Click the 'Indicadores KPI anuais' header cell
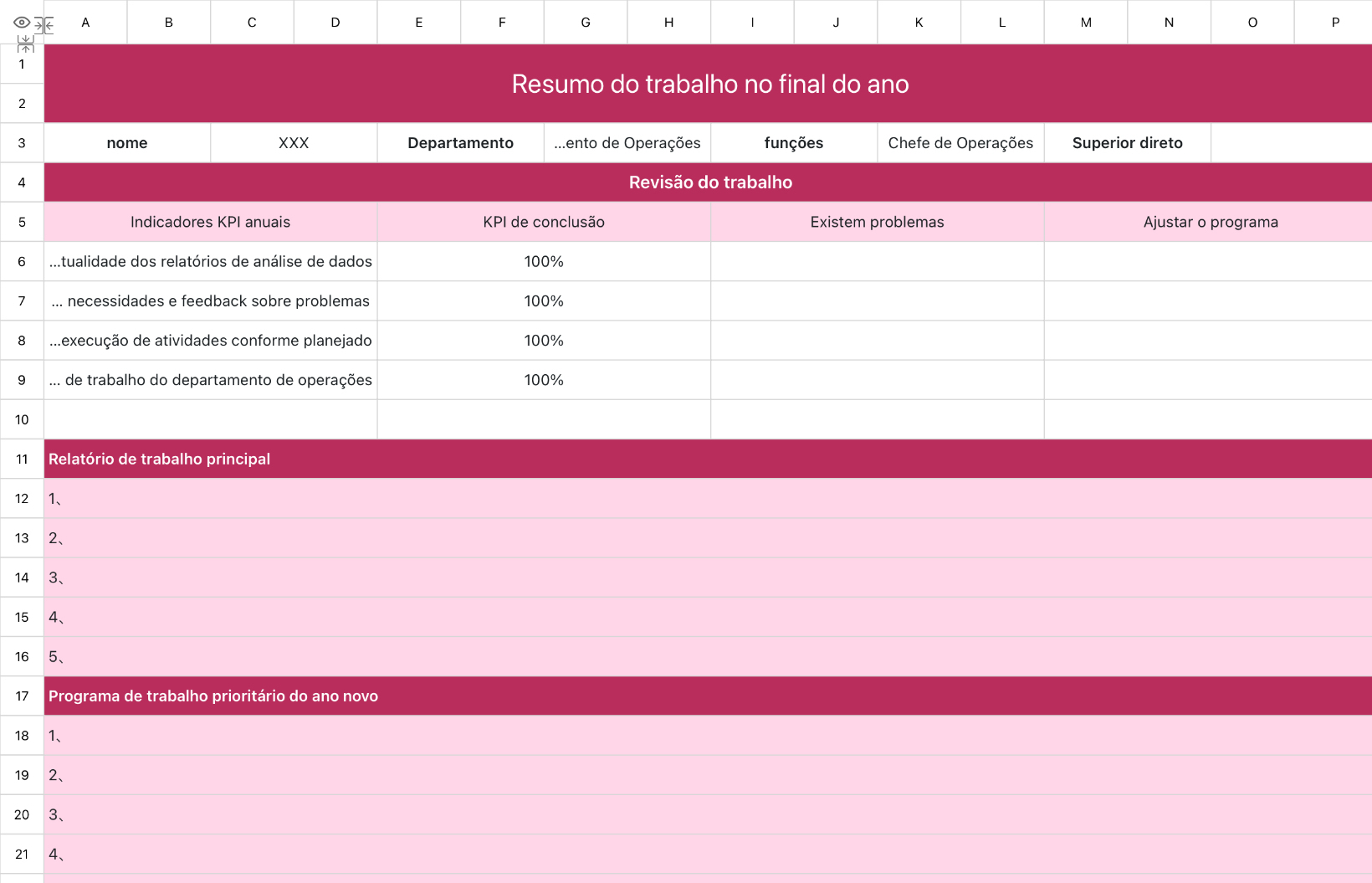Image resolution: width=1372 pixels, height=883 pixels. point(211,222)
